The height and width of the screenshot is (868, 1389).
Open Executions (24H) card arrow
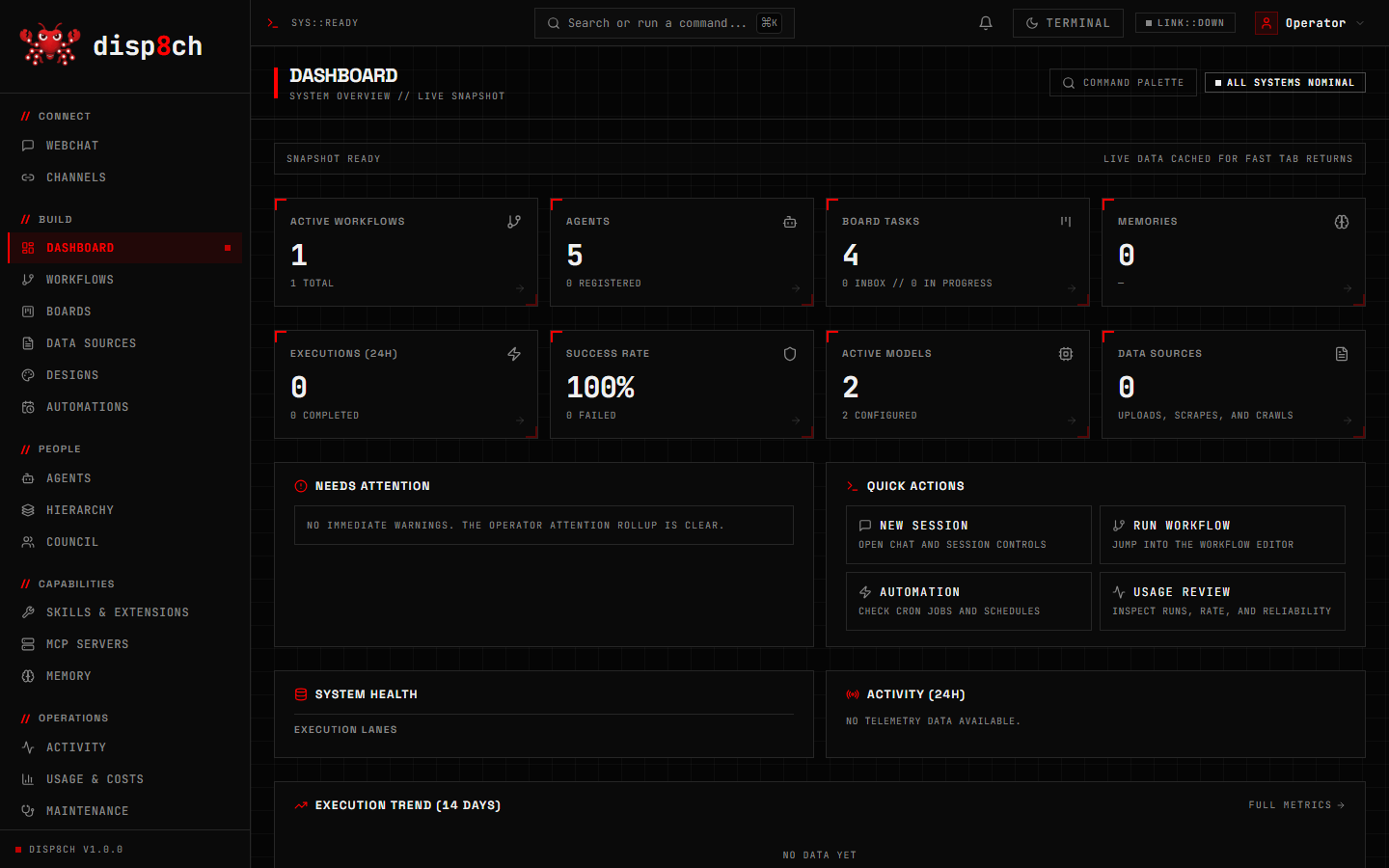click(520, 420)
